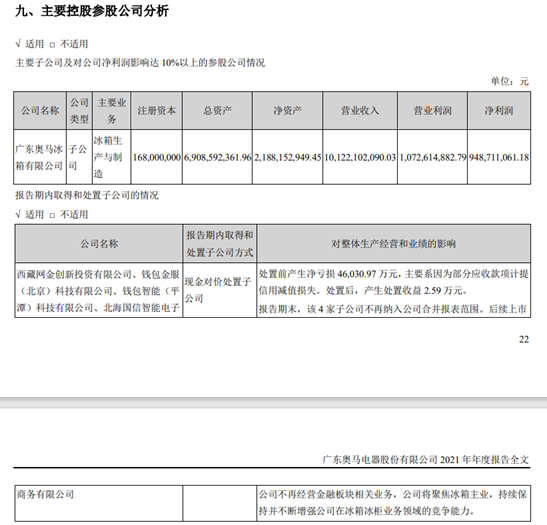The height and width of the screenshot is (525, 547).
Task: Click the cell 广东奥马冰箱有限公司
Action: [x=39, y=157]
